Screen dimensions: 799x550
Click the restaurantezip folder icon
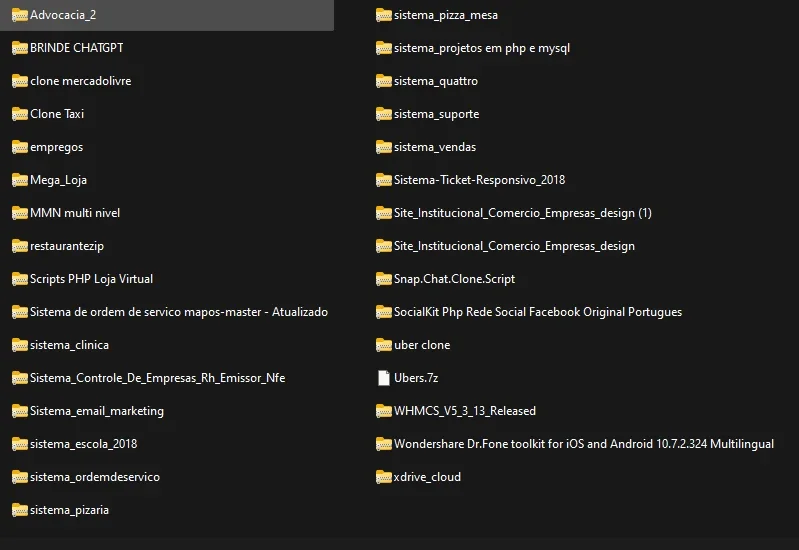pyautogui.click(x=19, y=246)
